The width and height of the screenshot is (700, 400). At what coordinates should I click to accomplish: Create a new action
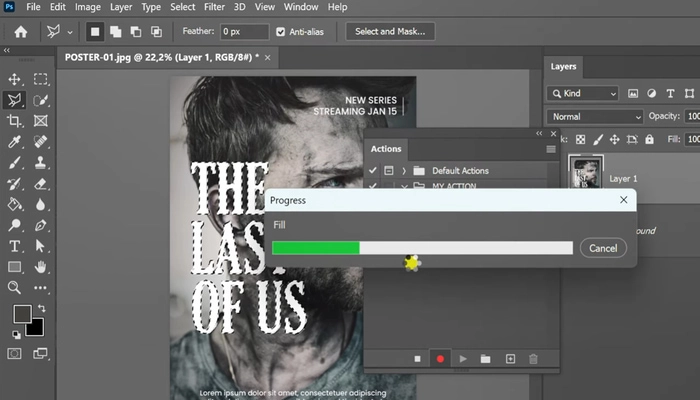pos(510,359)
